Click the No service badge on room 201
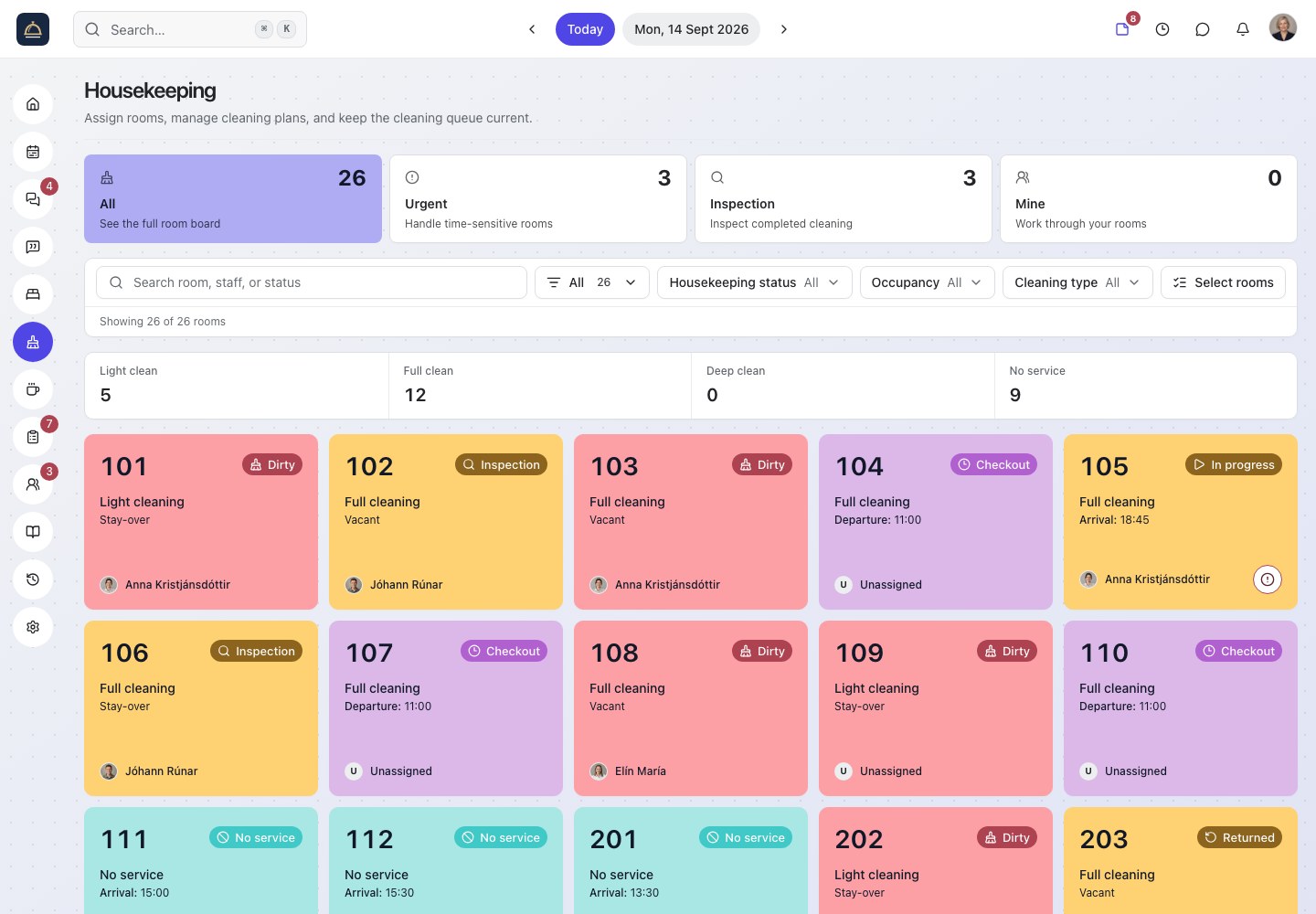The image size is (1316, 914). click(x=746, y=837)
